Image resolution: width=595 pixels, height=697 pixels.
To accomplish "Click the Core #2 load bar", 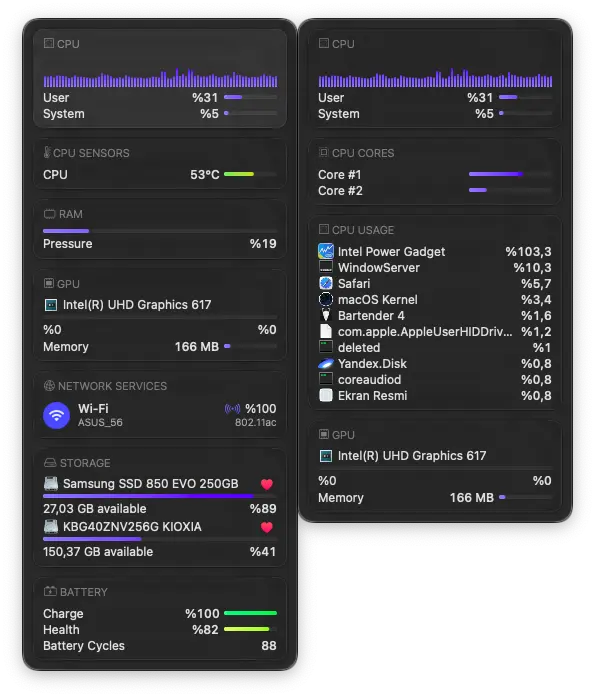I will pyautogui.click(x=510, y=190).
